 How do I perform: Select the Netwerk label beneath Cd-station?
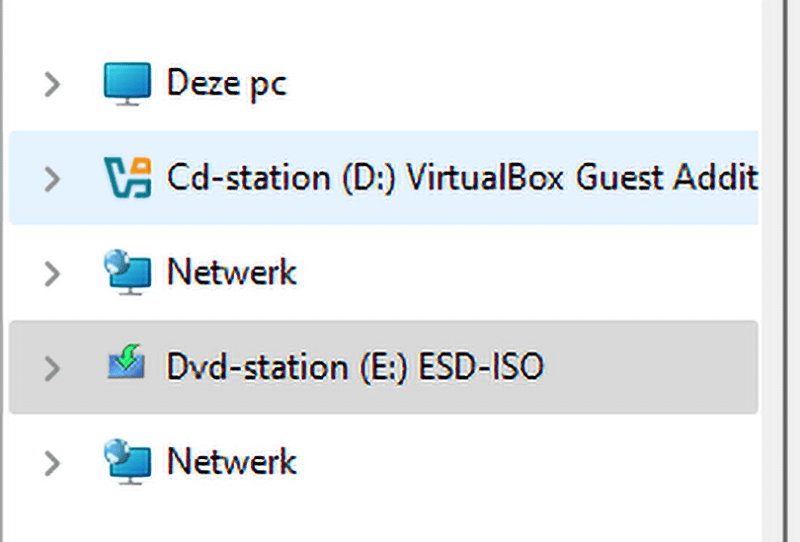231,272
